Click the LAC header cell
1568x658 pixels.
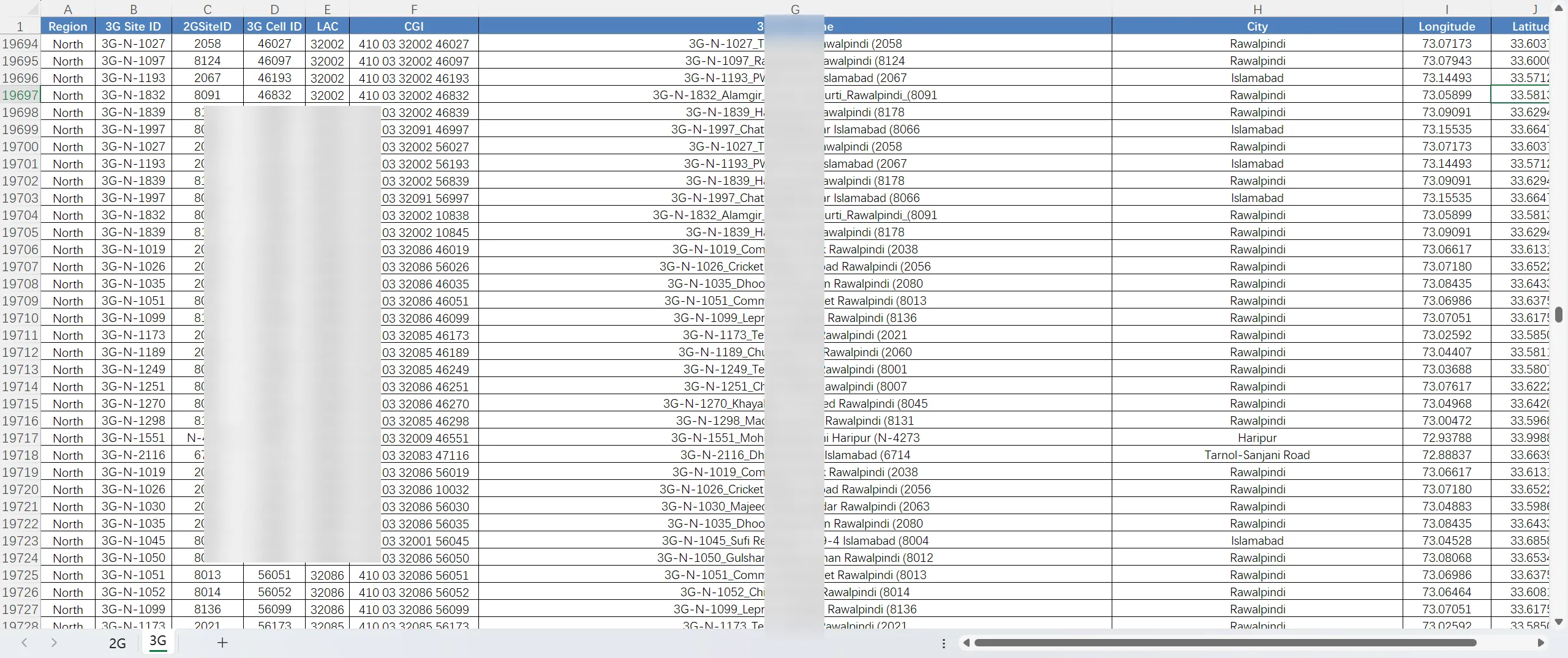(x=328, y=26)
